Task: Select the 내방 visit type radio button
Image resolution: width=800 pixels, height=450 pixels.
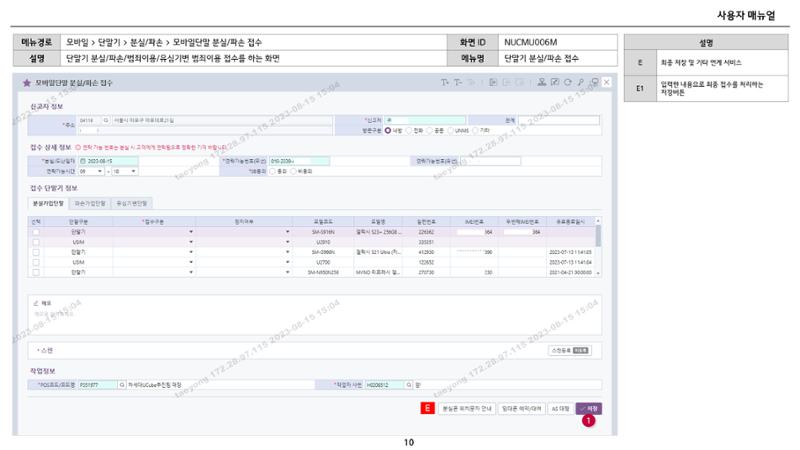Action: [x=388, y=131]
